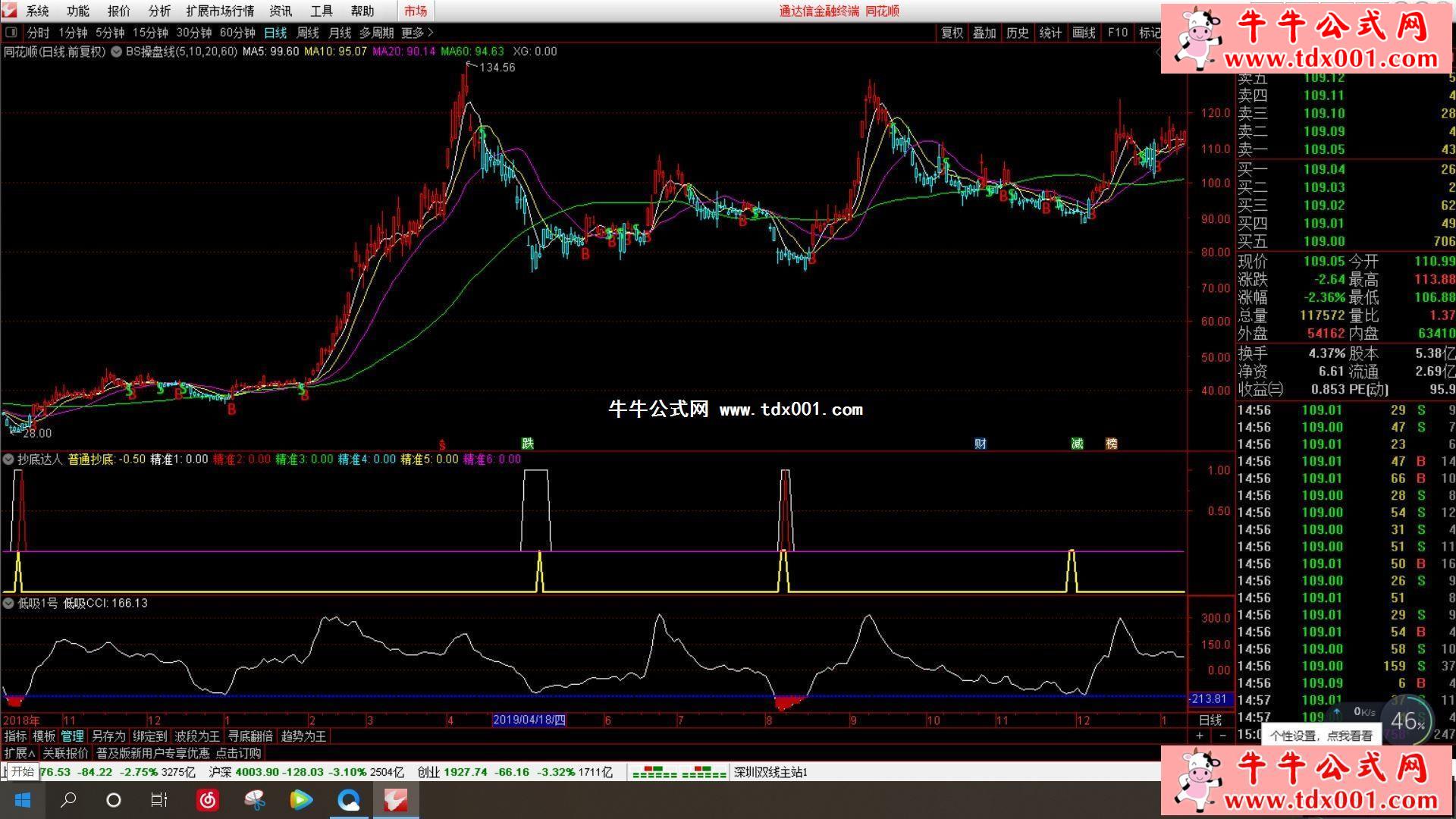This screenshot has height=819, width=1456.
Task: Select the 日线 period
Action: 275,33
